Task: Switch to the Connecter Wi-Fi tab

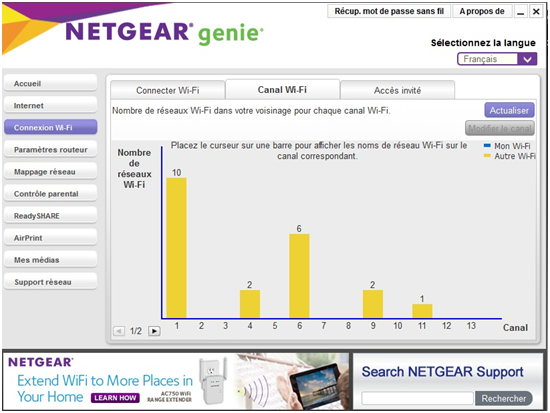Action: click(x=168, y=90)
